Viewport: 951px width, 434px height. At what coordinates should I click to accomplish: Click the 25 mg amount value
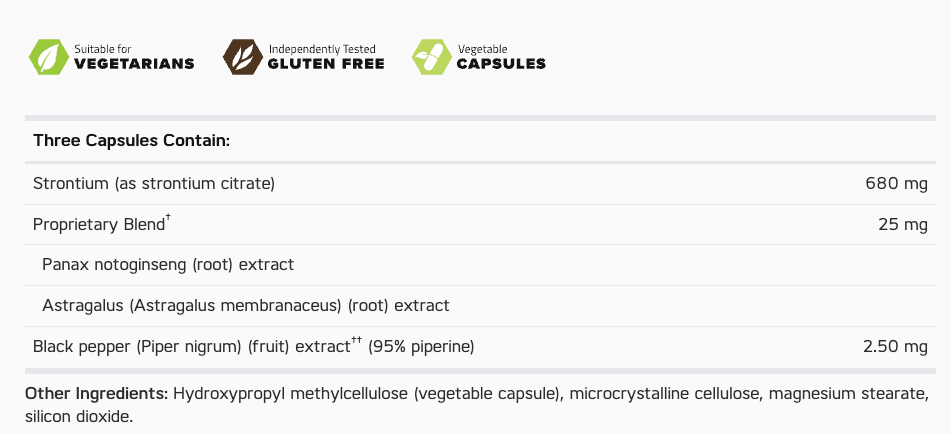[x=903, y=225]
